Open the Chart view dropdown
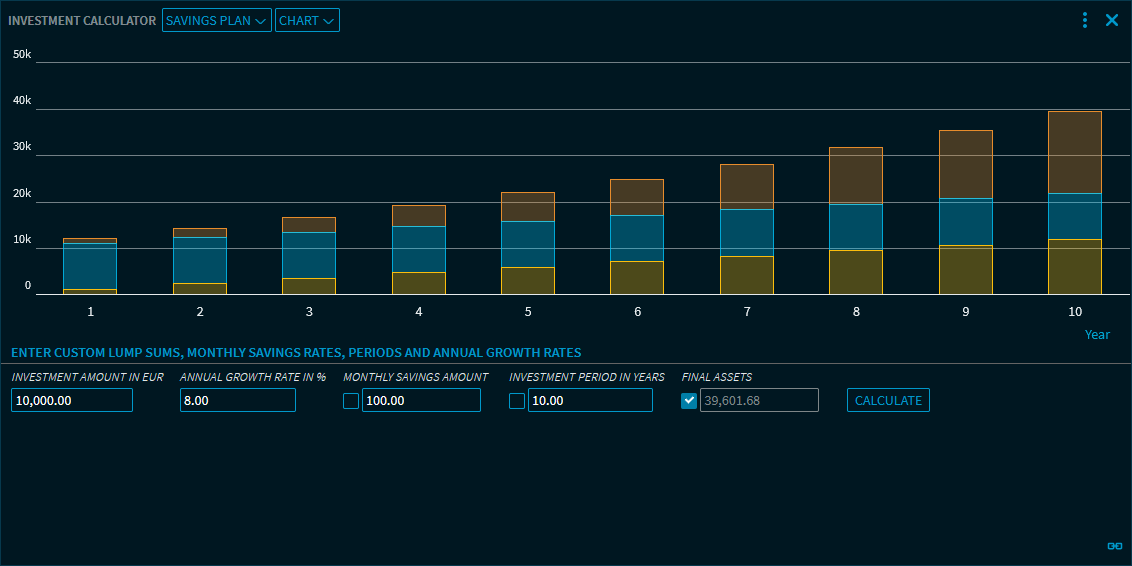The image size is (1132, 566). point(307,21)
